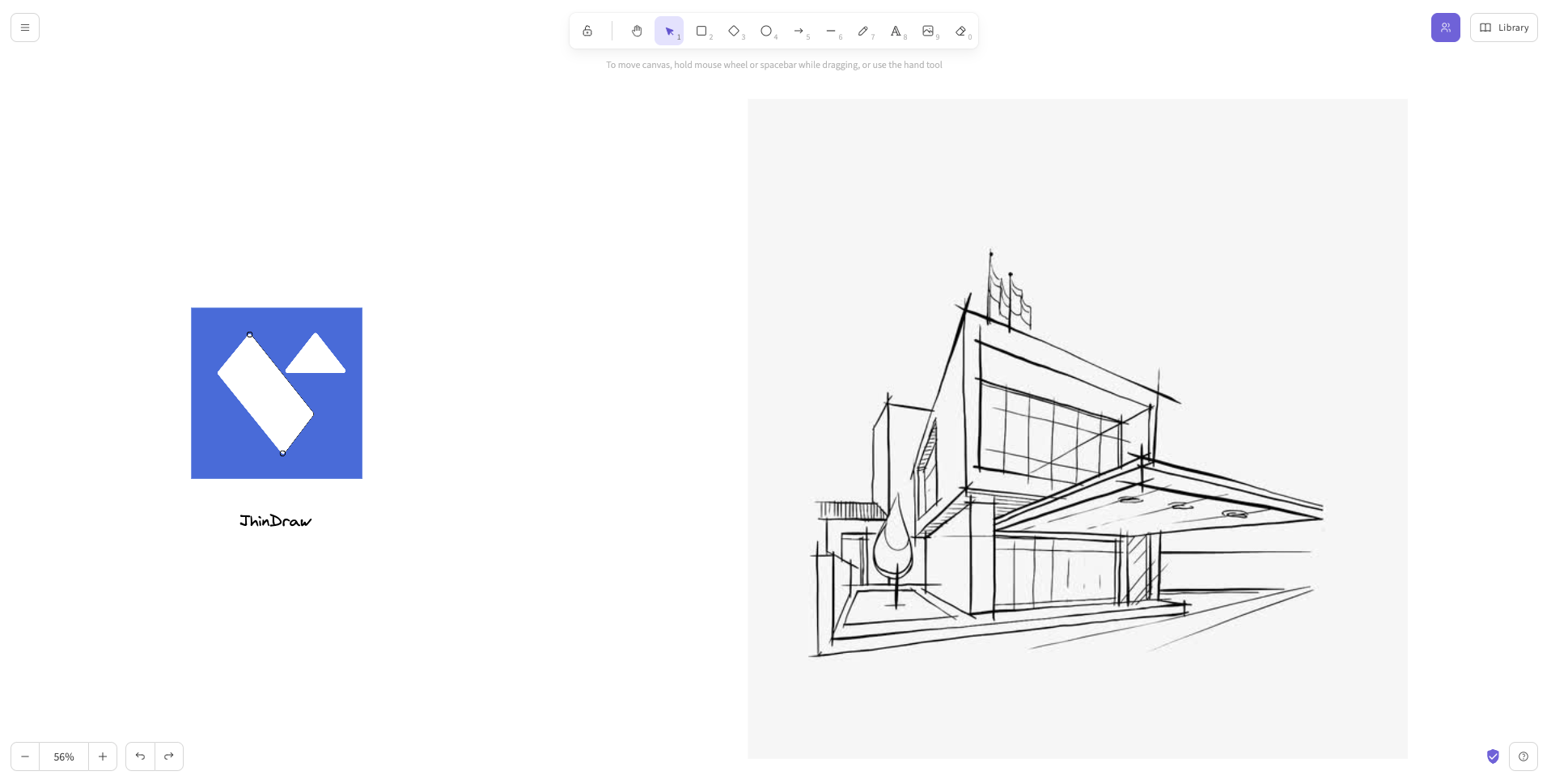
Task: Zoom out with the minus button
Action: click(x=25, y=756)
